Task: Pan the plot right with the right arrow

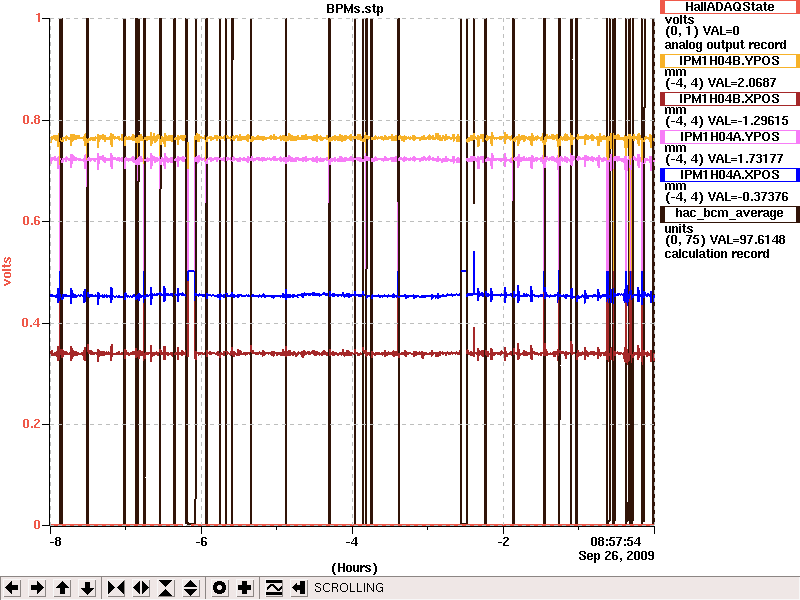Action: [37, 588]
